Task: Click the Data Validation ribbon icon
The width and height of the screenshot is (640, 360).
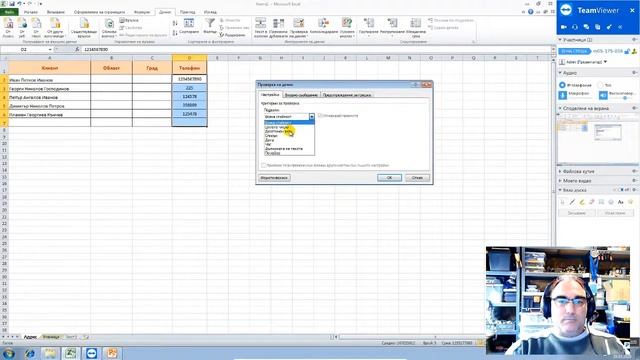Action: click(x=299, y=24)
